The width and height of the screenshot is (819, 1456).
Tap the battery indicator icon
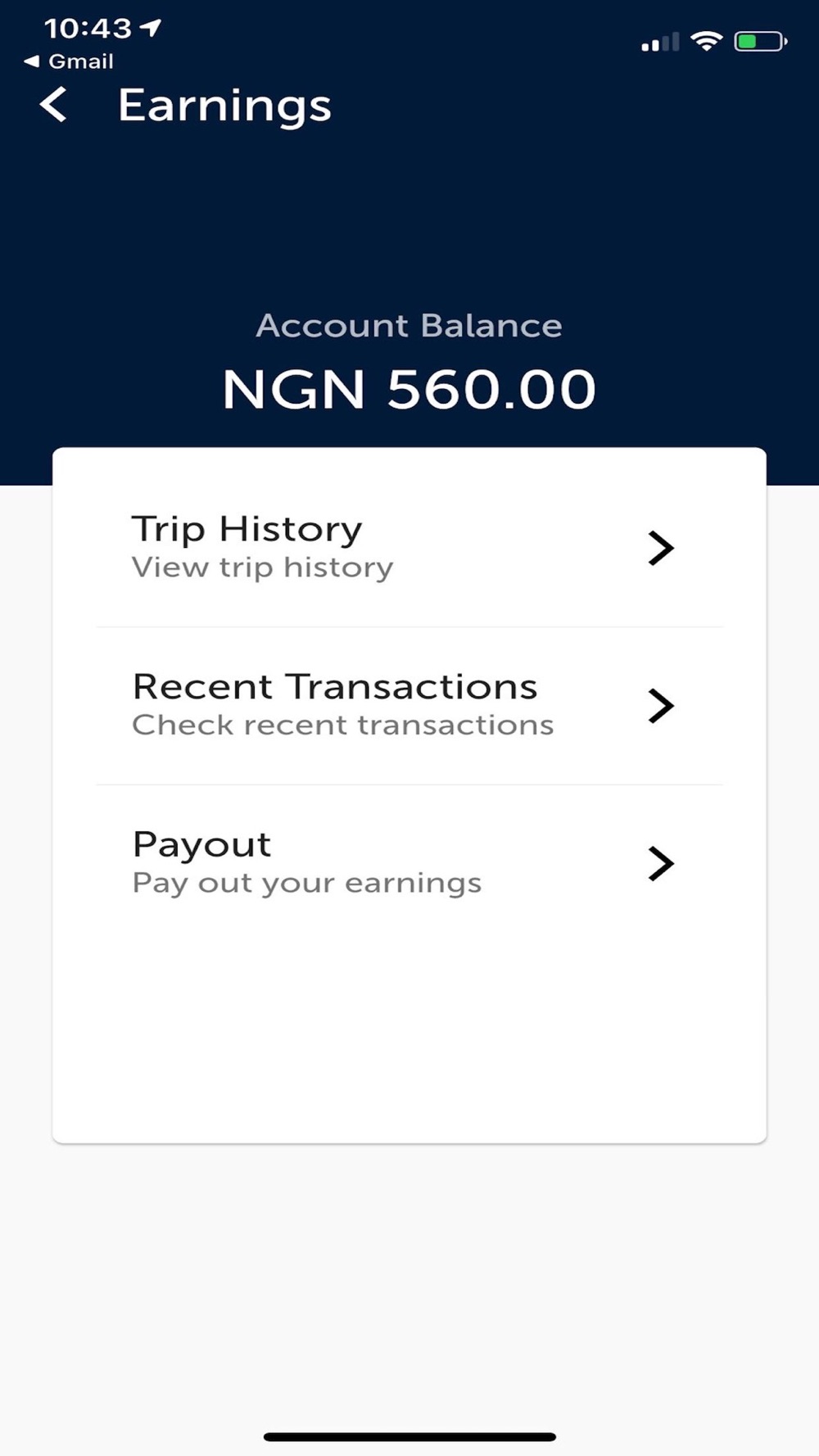click(760, 41)
